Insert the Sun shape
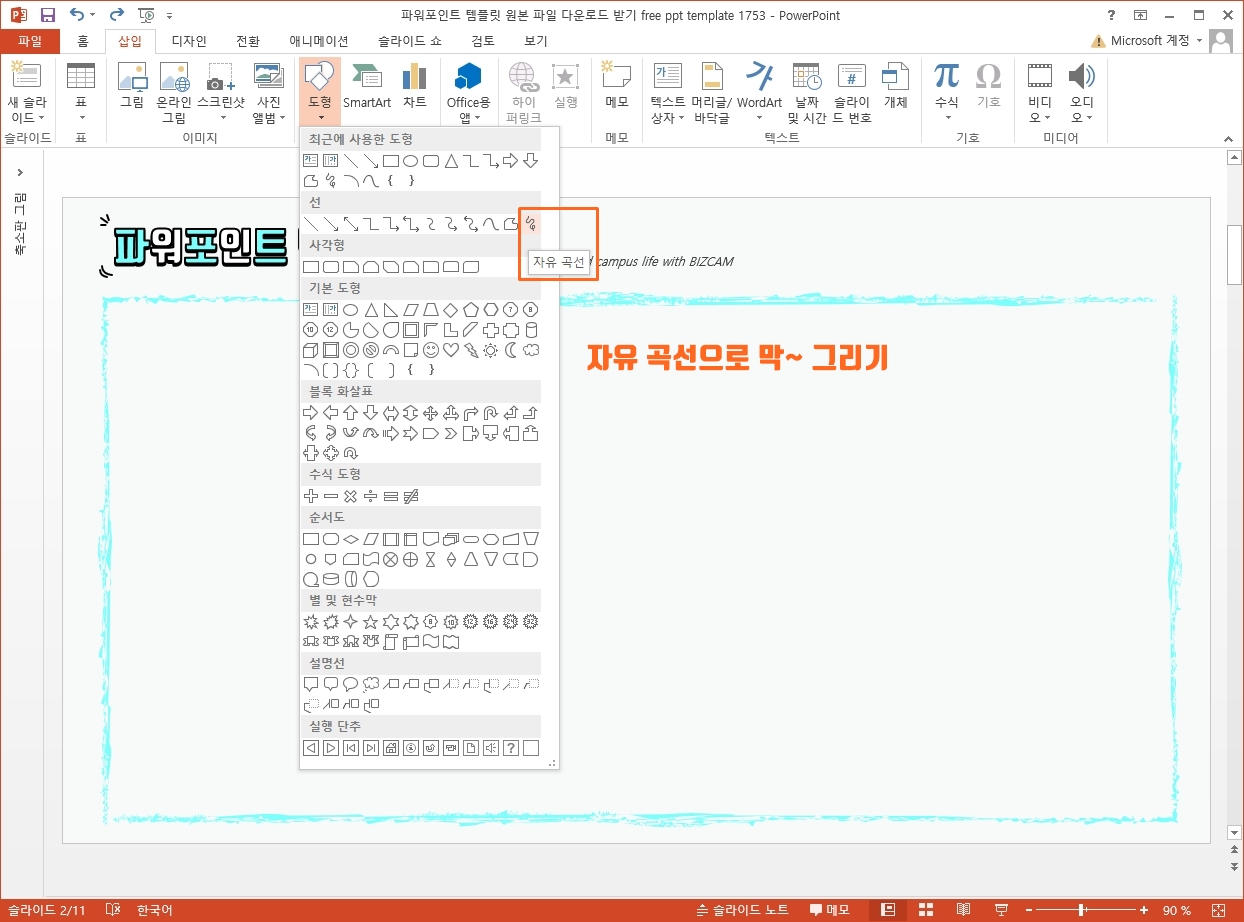Screen dimensions: 1244x922 click(x=491, y=350)
